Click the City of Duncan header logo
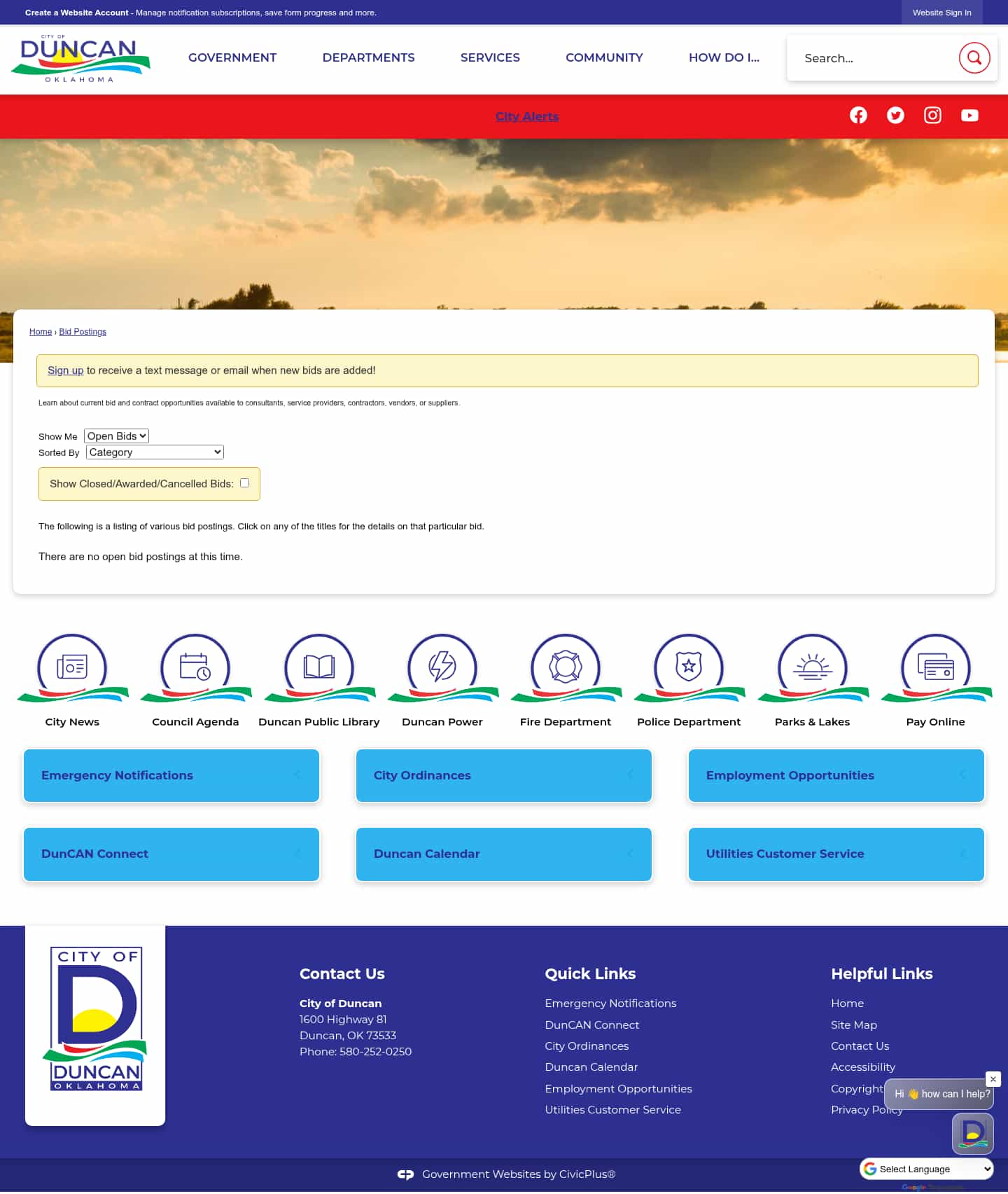 pyautogui.click(x=80, y=60)
